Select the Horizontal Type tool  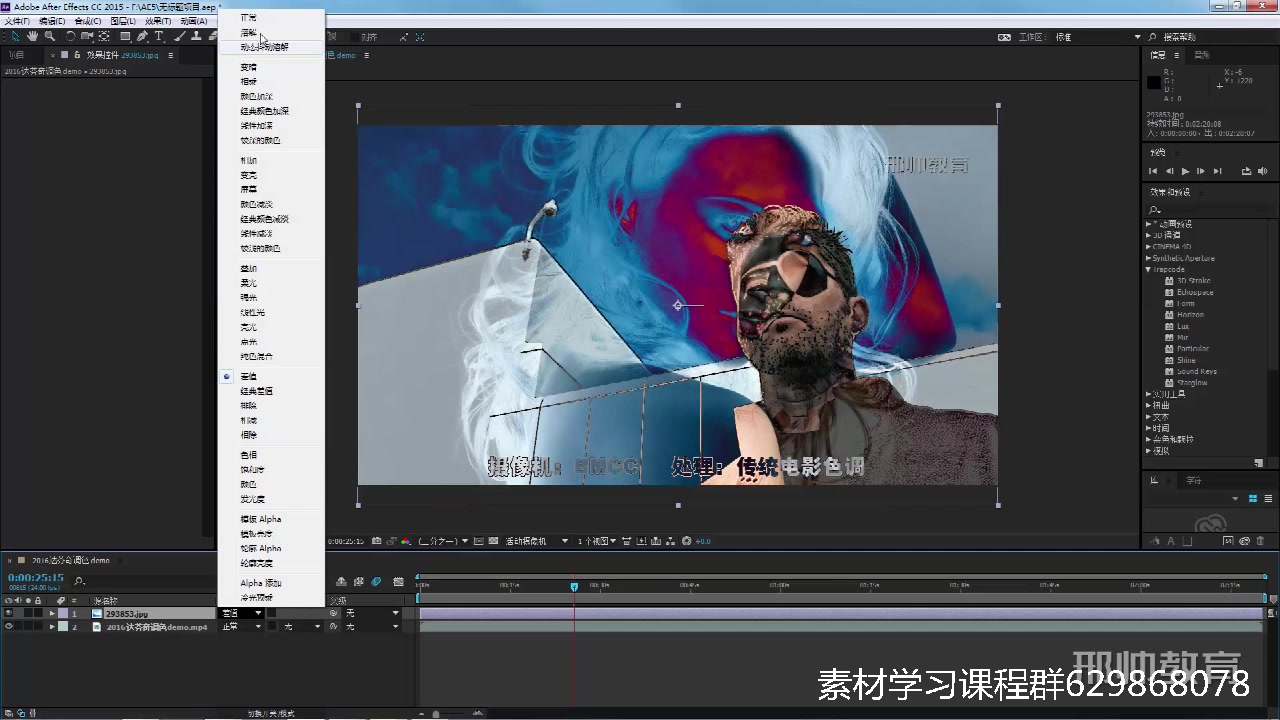coord(158,36)
